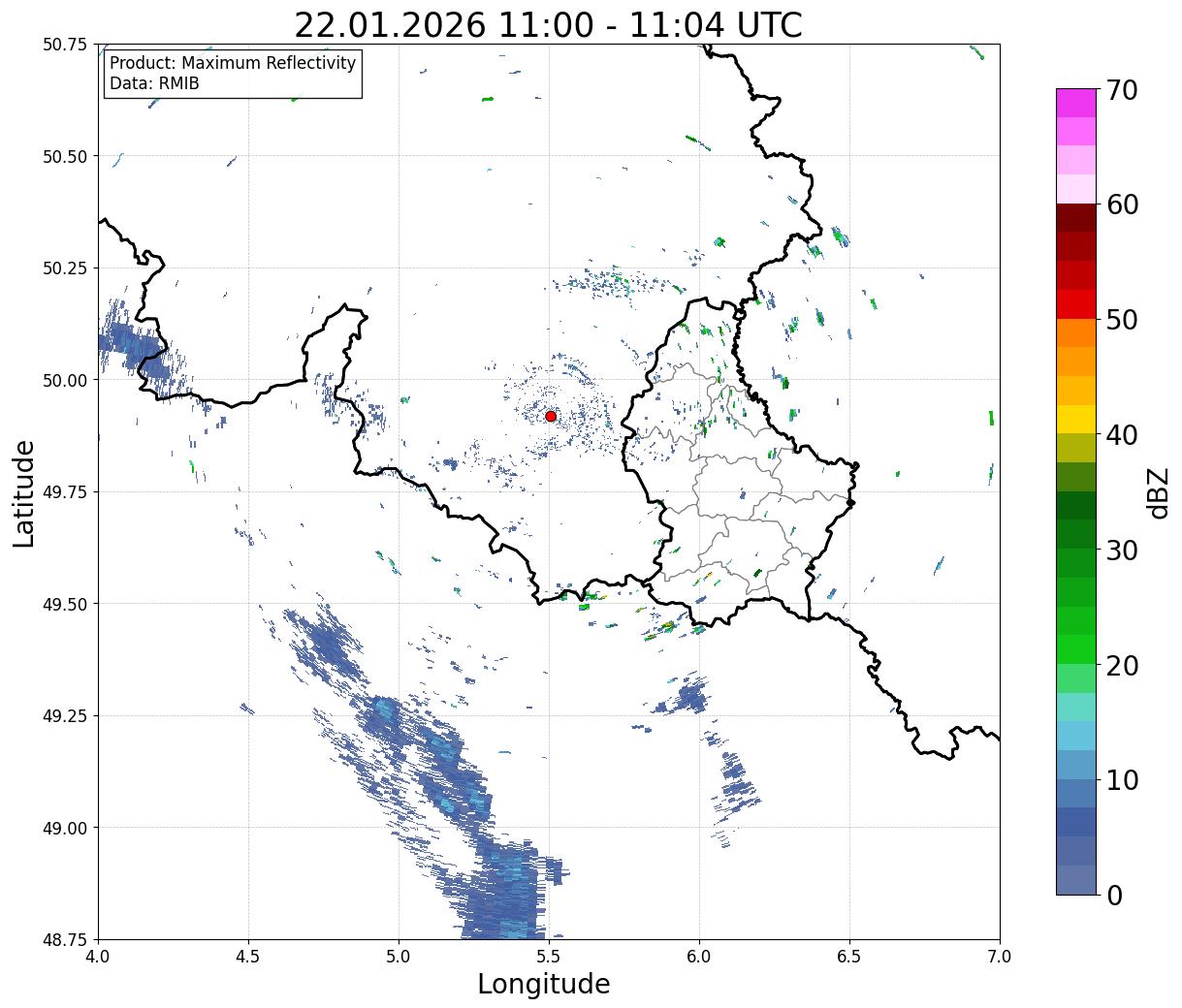Click the longitude tick label 7.0
Image resolution: width=1182 pixels, height=1008 pixels.
coord(1000,957)
